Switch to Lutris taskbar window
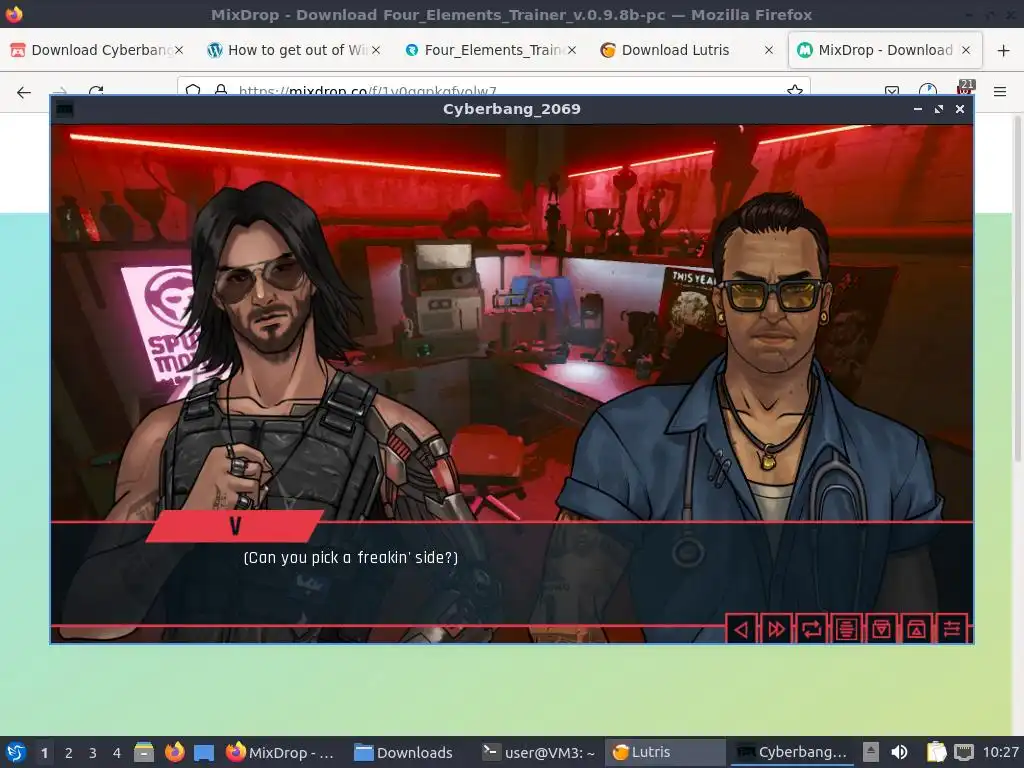Image resolution: width=1024 pixels, height=768 pixels. pyautogui.click(x=665, y=752)
